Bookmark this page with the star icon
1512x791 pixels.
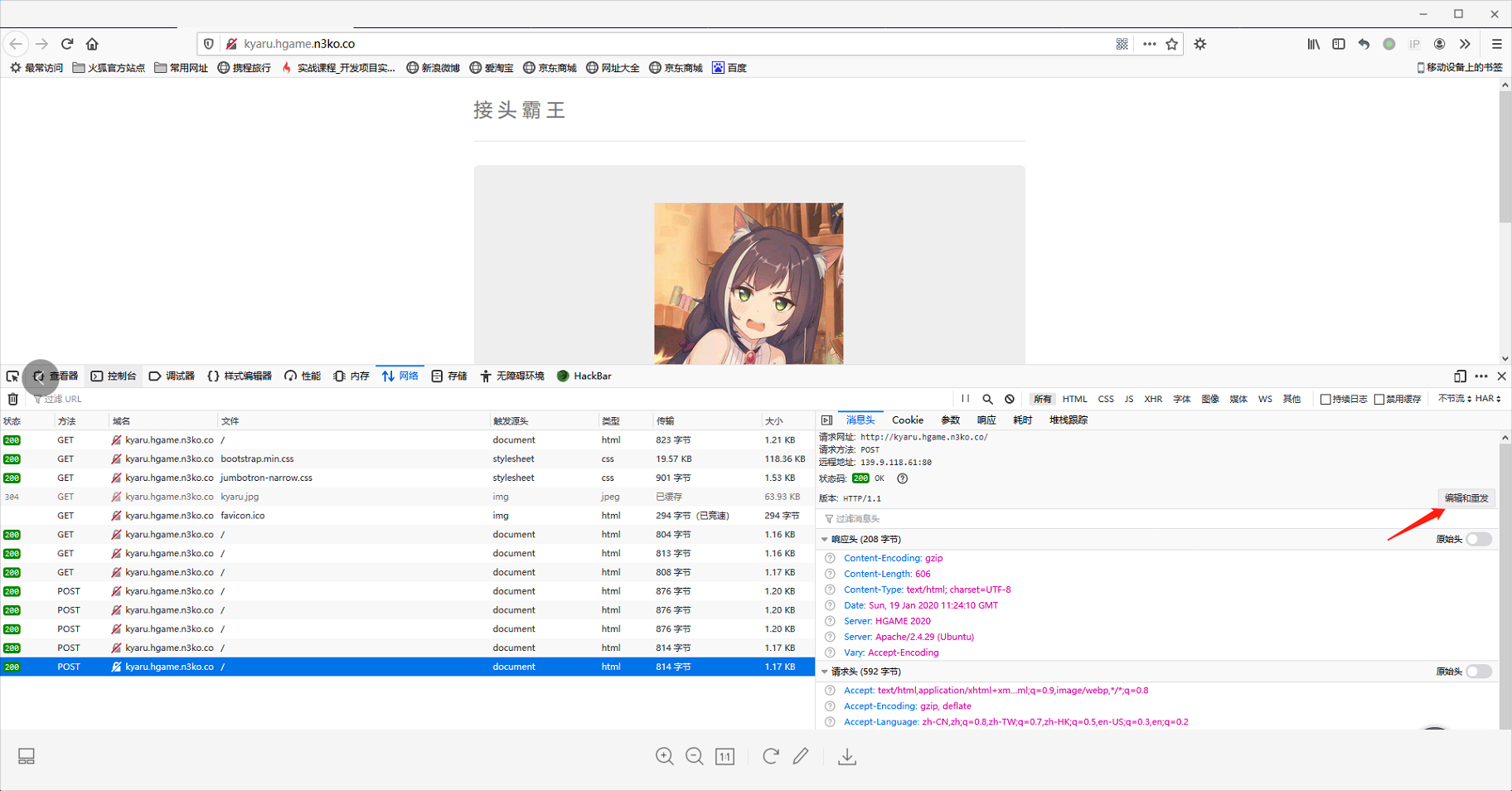point(1171,44)
